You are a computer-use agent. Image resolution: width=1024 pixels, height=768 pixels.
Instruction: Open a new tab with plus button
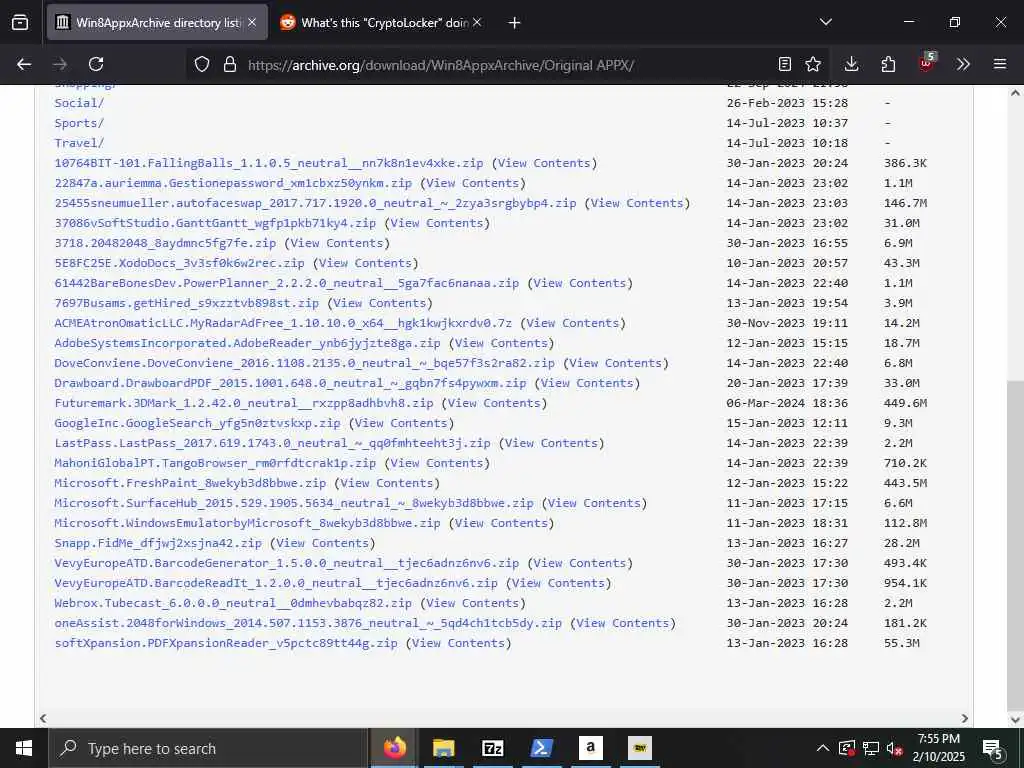click(515, 23)
